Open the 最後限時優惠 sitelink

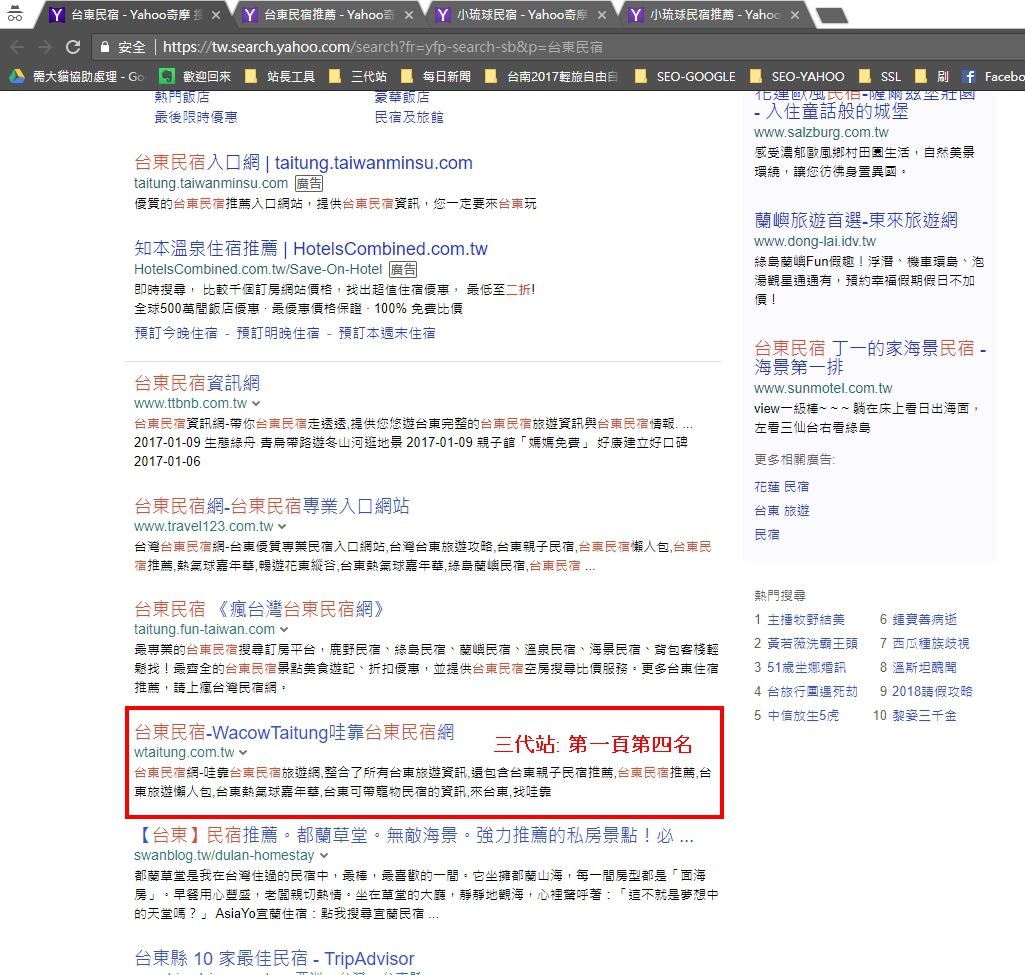click(x=195, y=118)
